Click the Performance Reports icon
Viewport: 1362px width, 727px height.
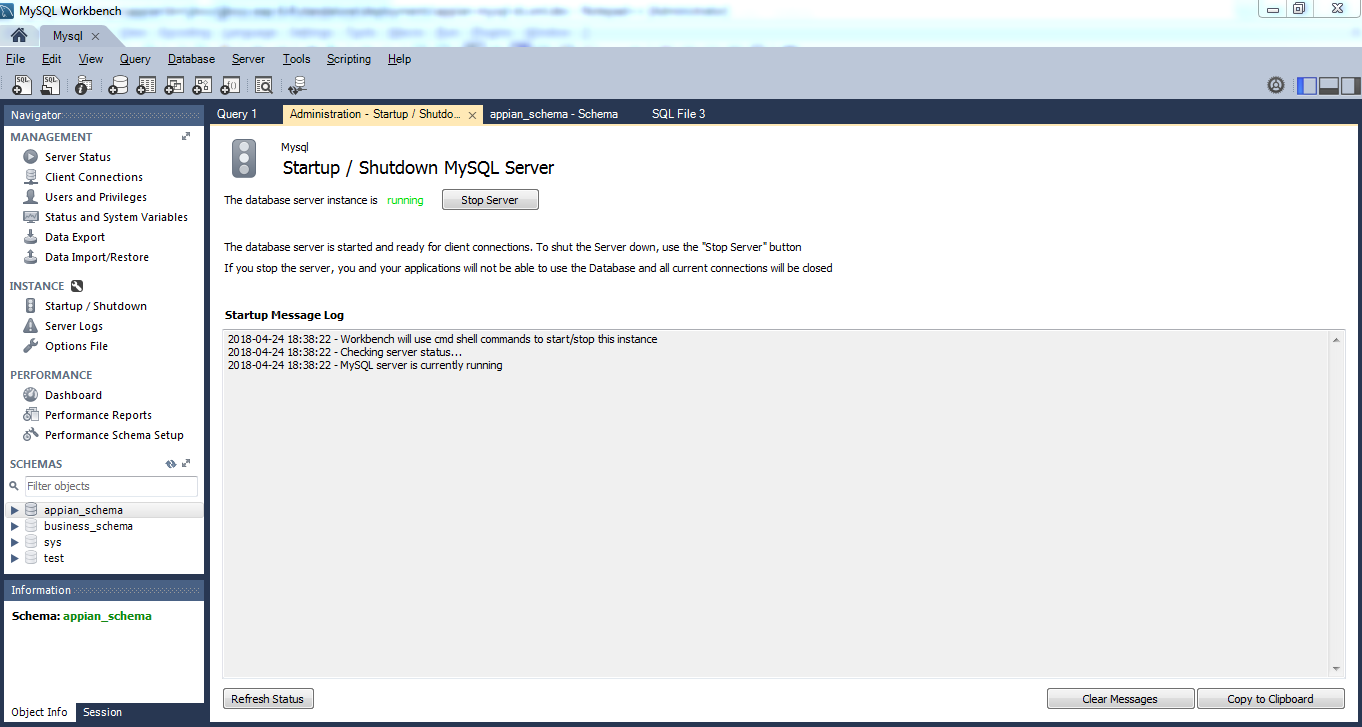coord(30,415)
